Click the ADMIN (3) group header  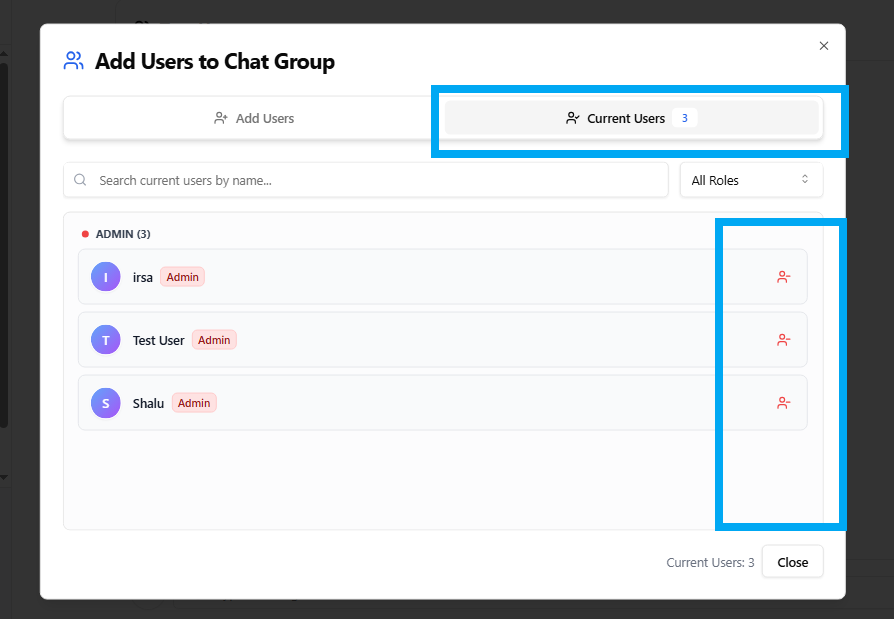(x=122, y=234)
